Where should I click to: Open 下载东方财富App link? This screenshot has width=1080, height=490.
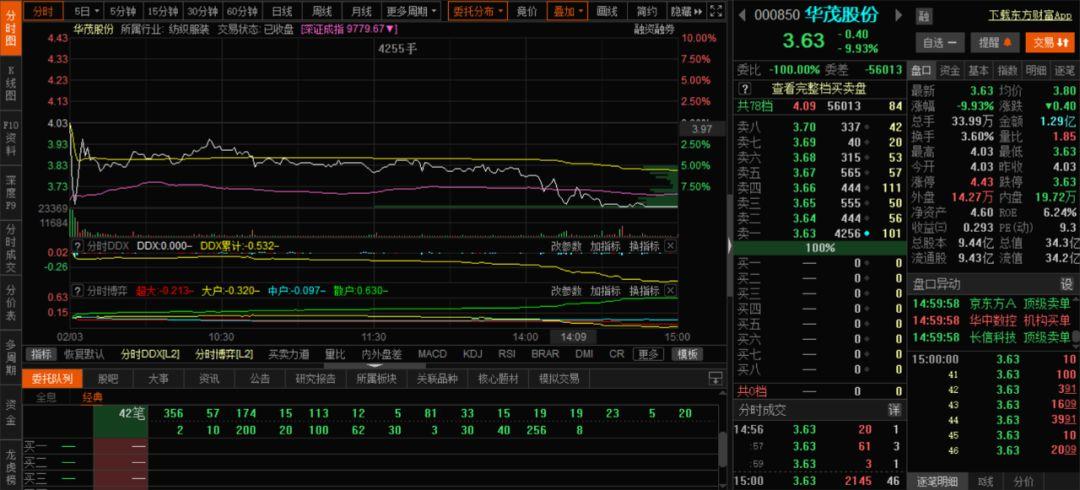[1031, 15]
